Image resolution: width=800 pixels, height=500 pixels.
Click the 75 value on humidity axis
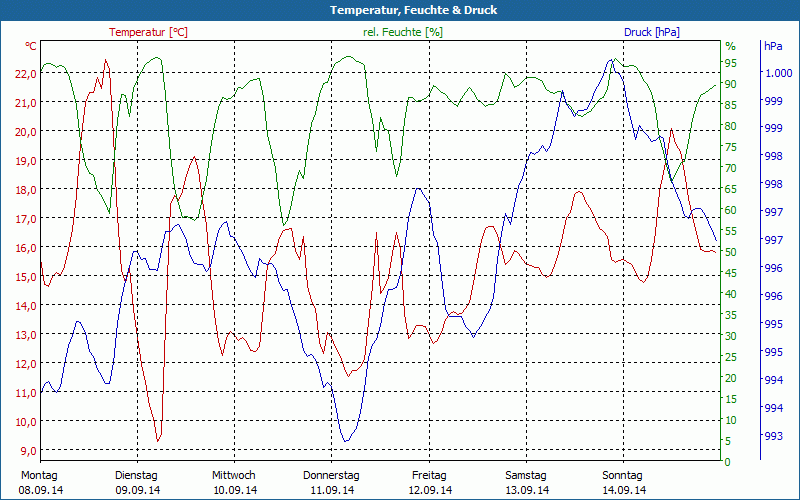(731, 147)
